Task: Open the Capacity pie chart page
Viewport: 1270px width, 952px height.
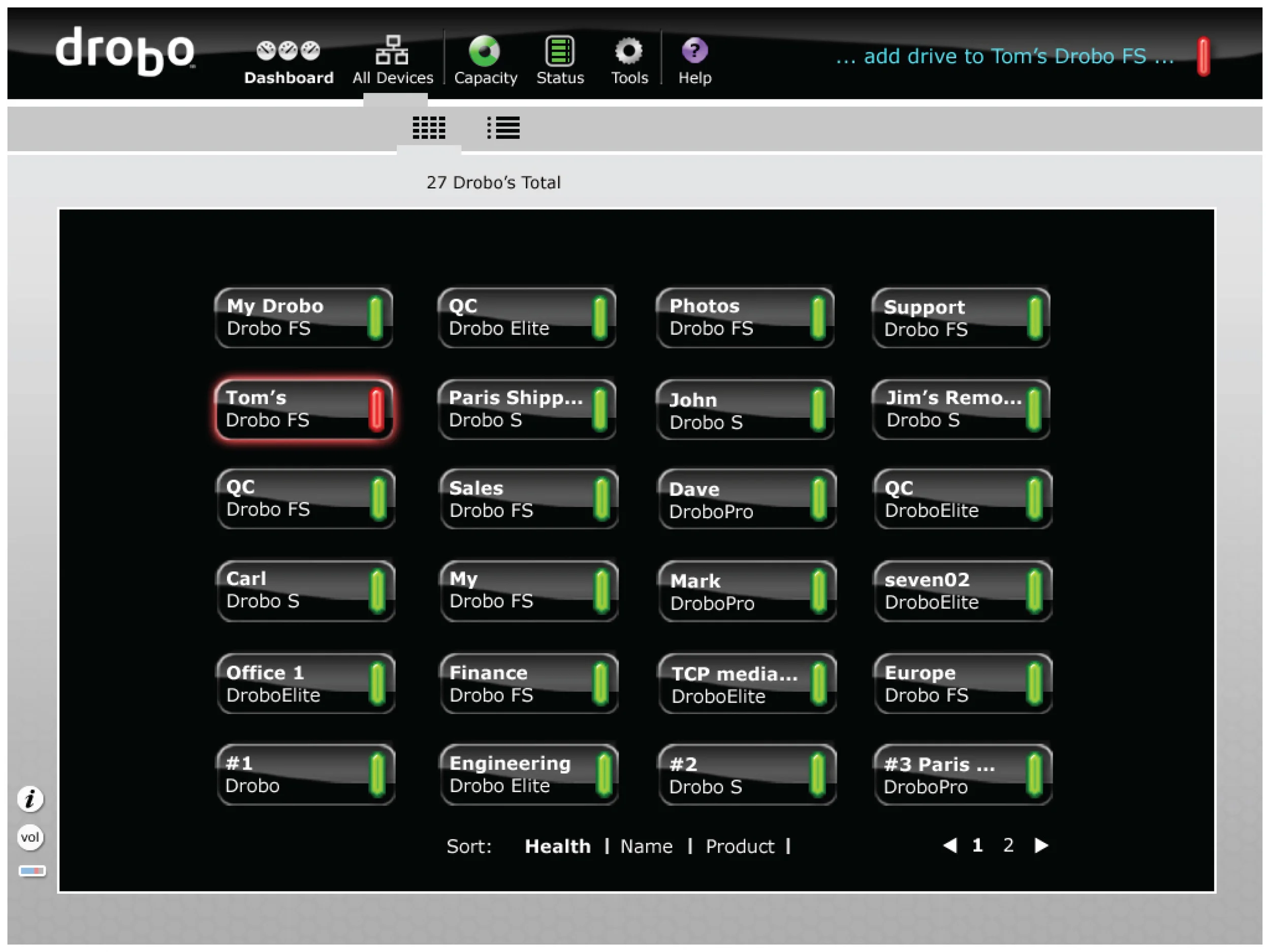Action: (x=485, y=60)
